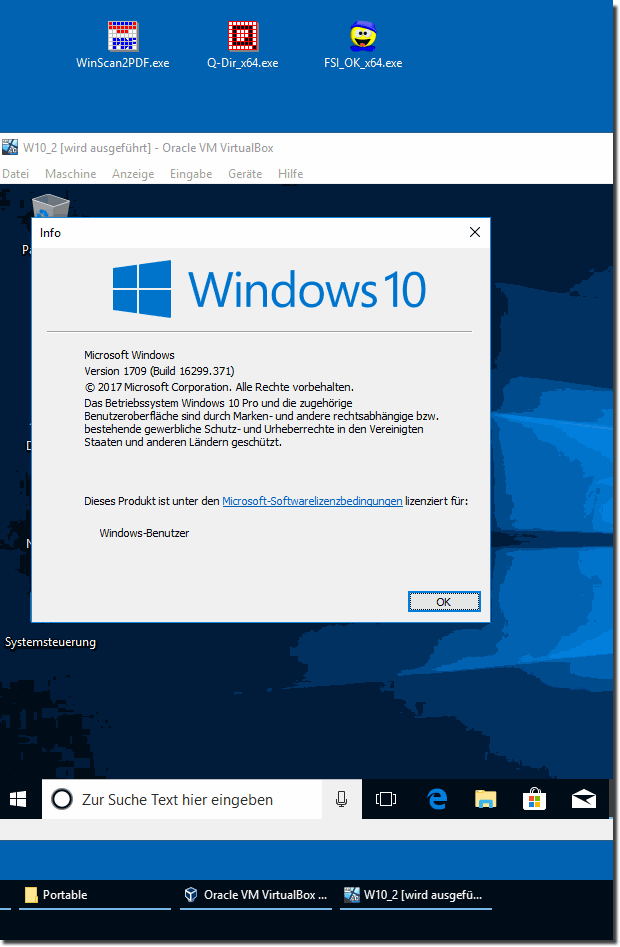Close the Info dialog
Image resolution: width=620 pixels, height=947 pixels.
475,233
